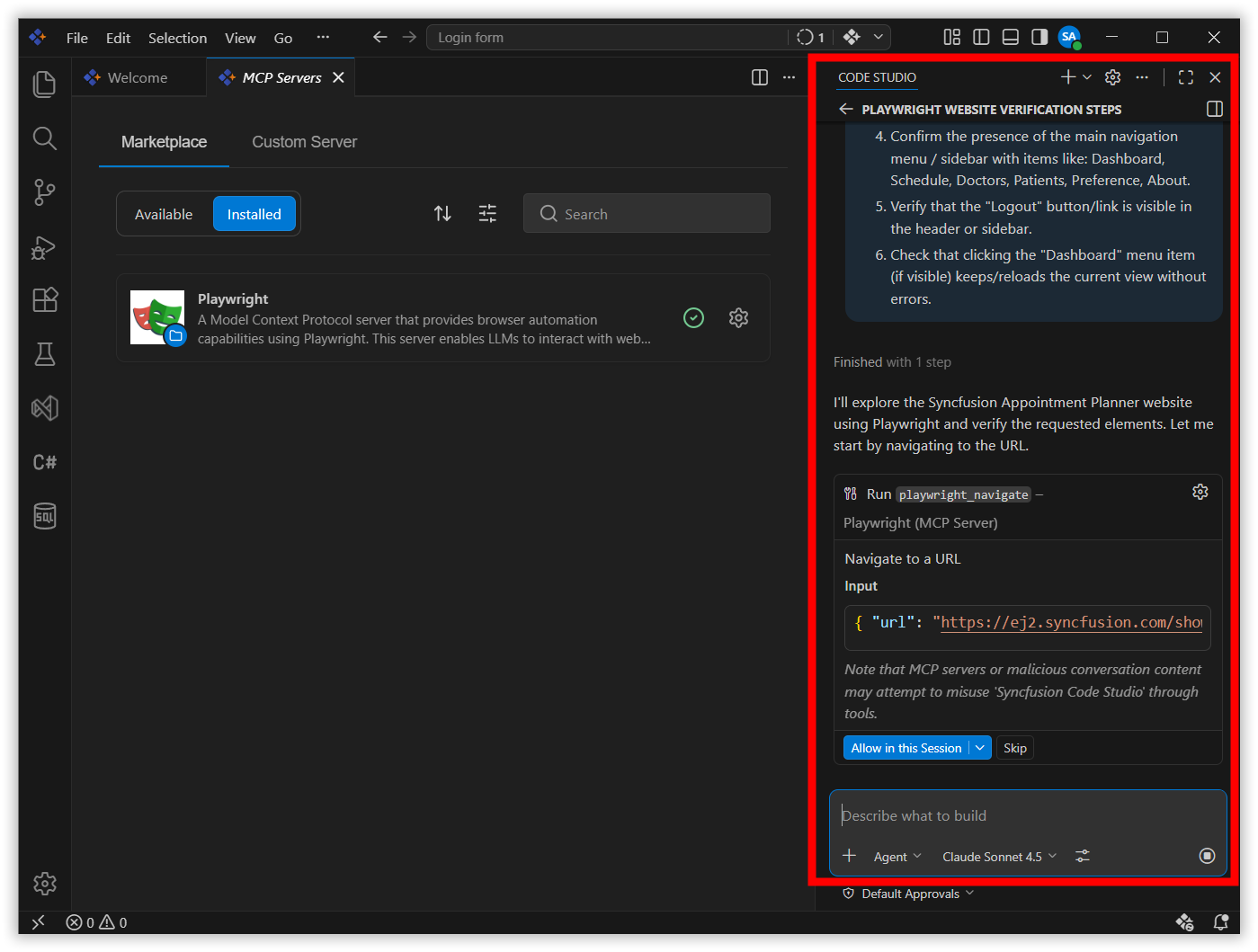Toggle the chat side layout icon
Image resolution: width=1258 pixels, height=952 pixels.
1215,109
